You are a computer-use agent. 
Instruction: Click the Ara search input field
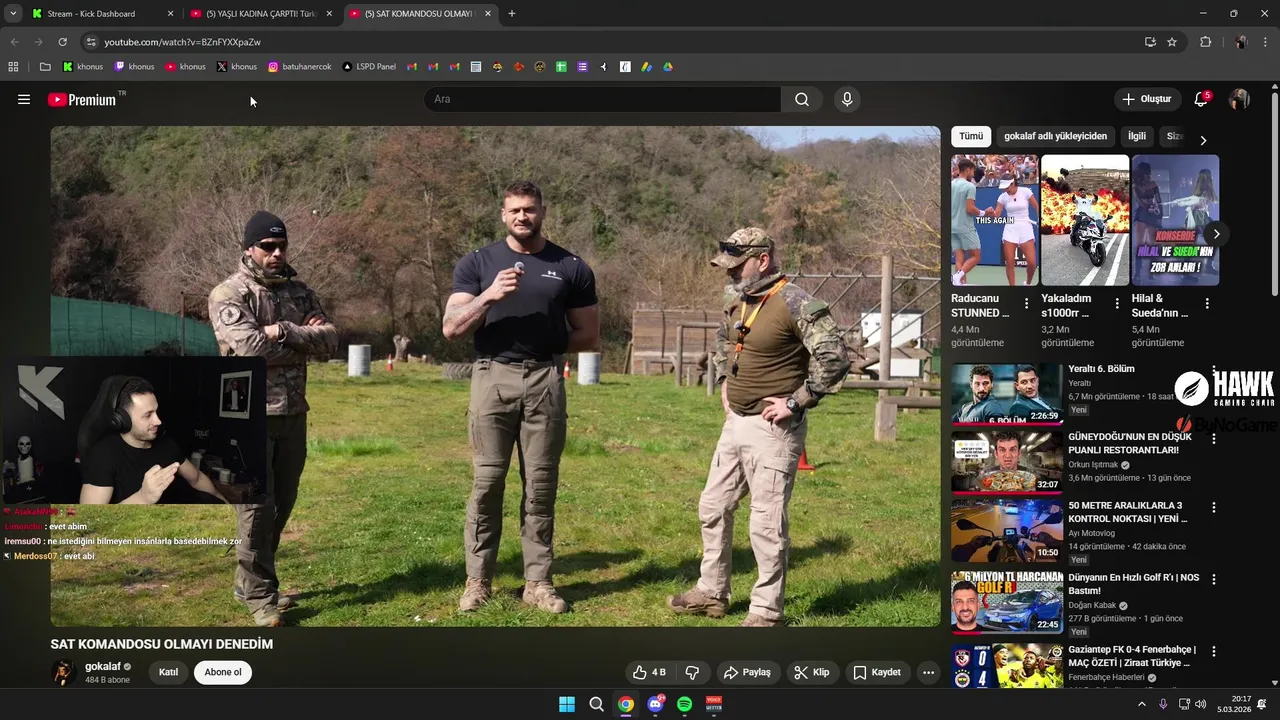[602, 99]
